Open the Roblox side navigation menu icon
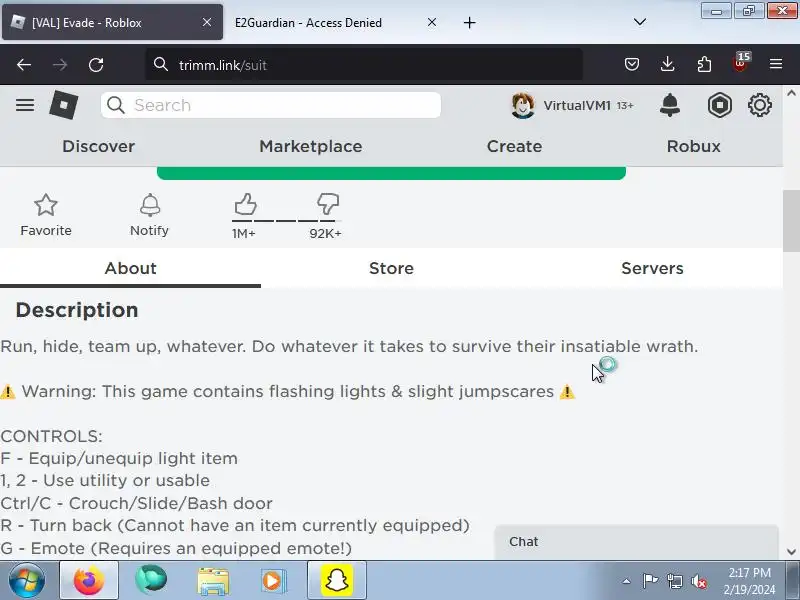 24,105
